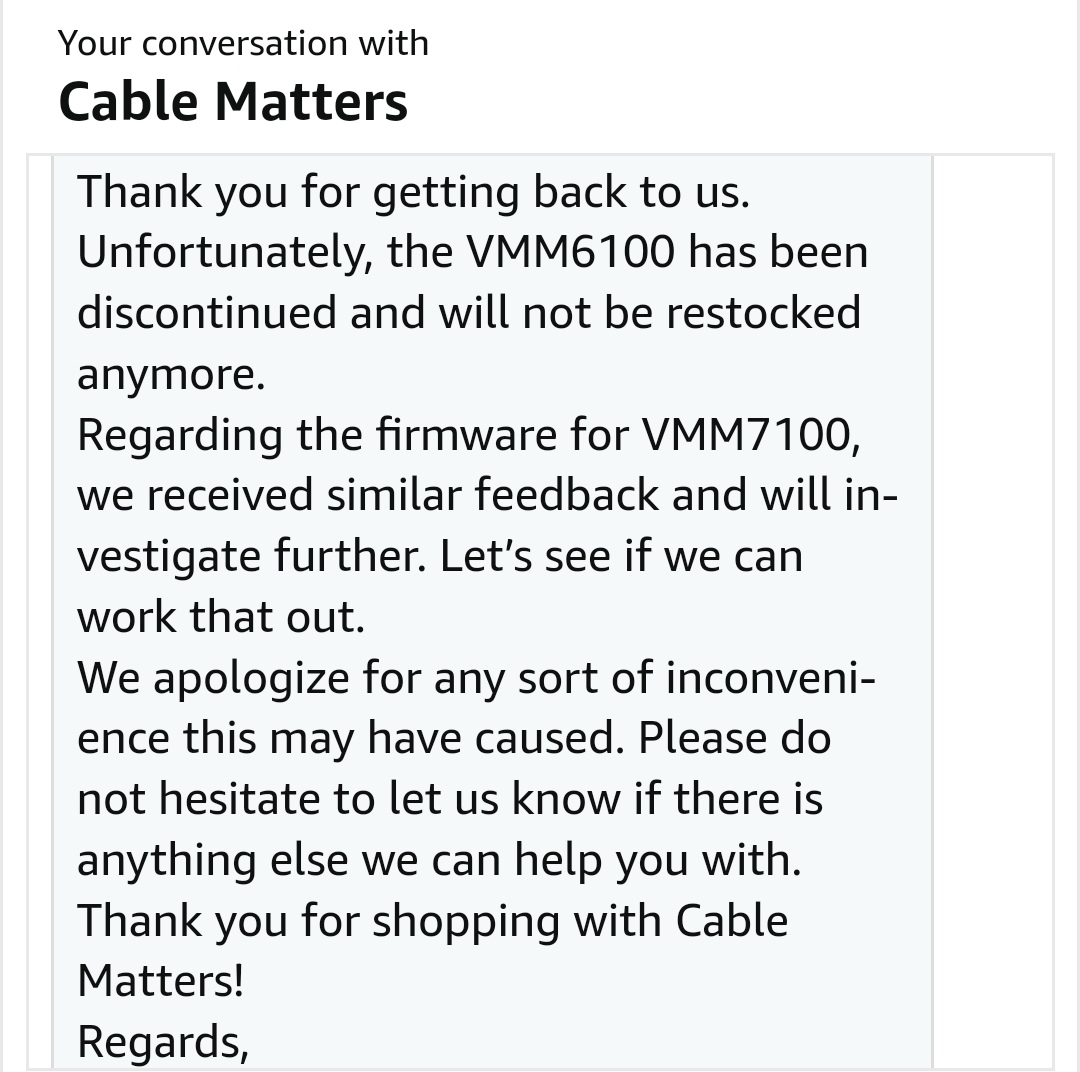Click 'We apologize for any sort' line

pos(476,677)
